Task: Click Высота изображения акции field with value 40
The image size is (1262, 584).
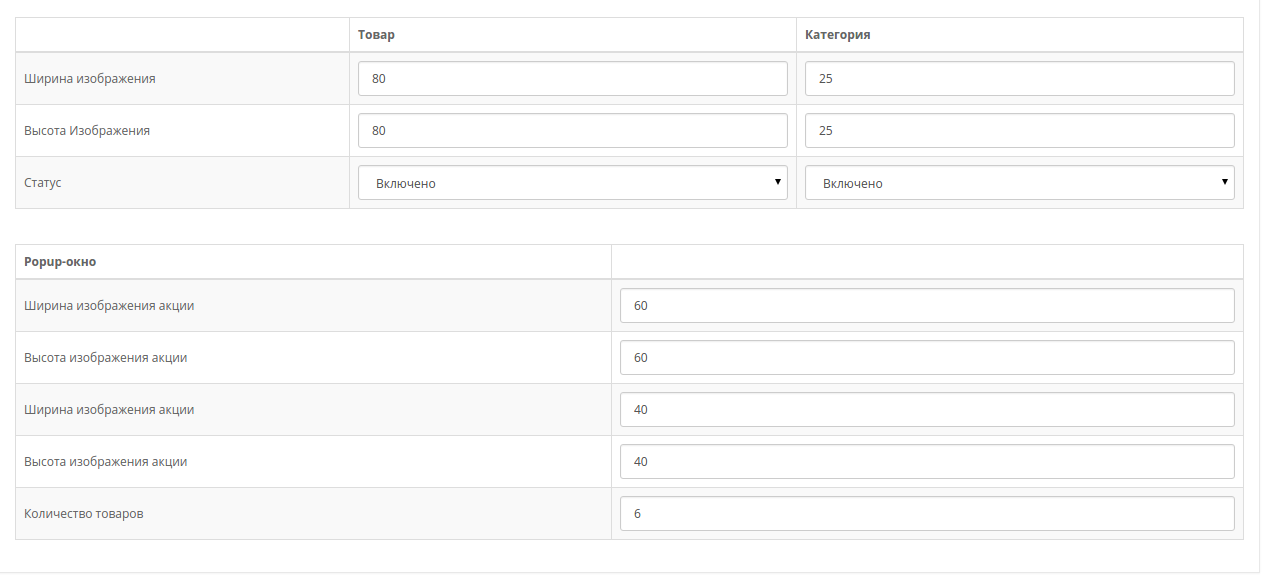Action: (927, 462)
